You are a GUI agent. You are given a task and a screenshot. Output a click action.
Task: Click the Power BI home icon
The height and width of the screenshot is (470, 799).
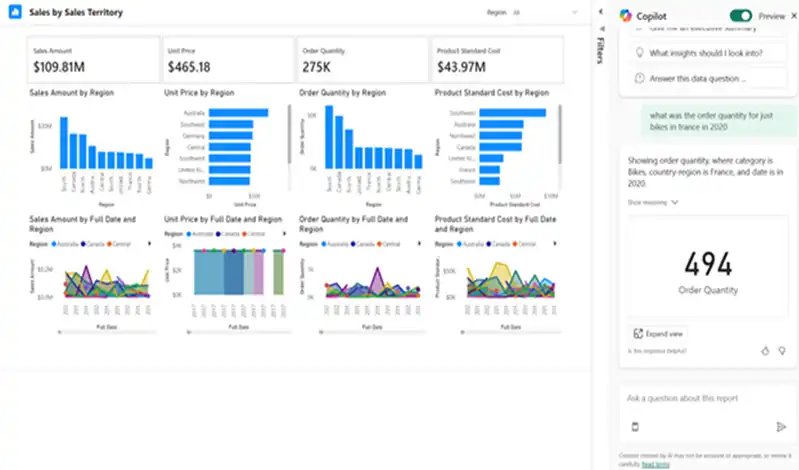15,12
